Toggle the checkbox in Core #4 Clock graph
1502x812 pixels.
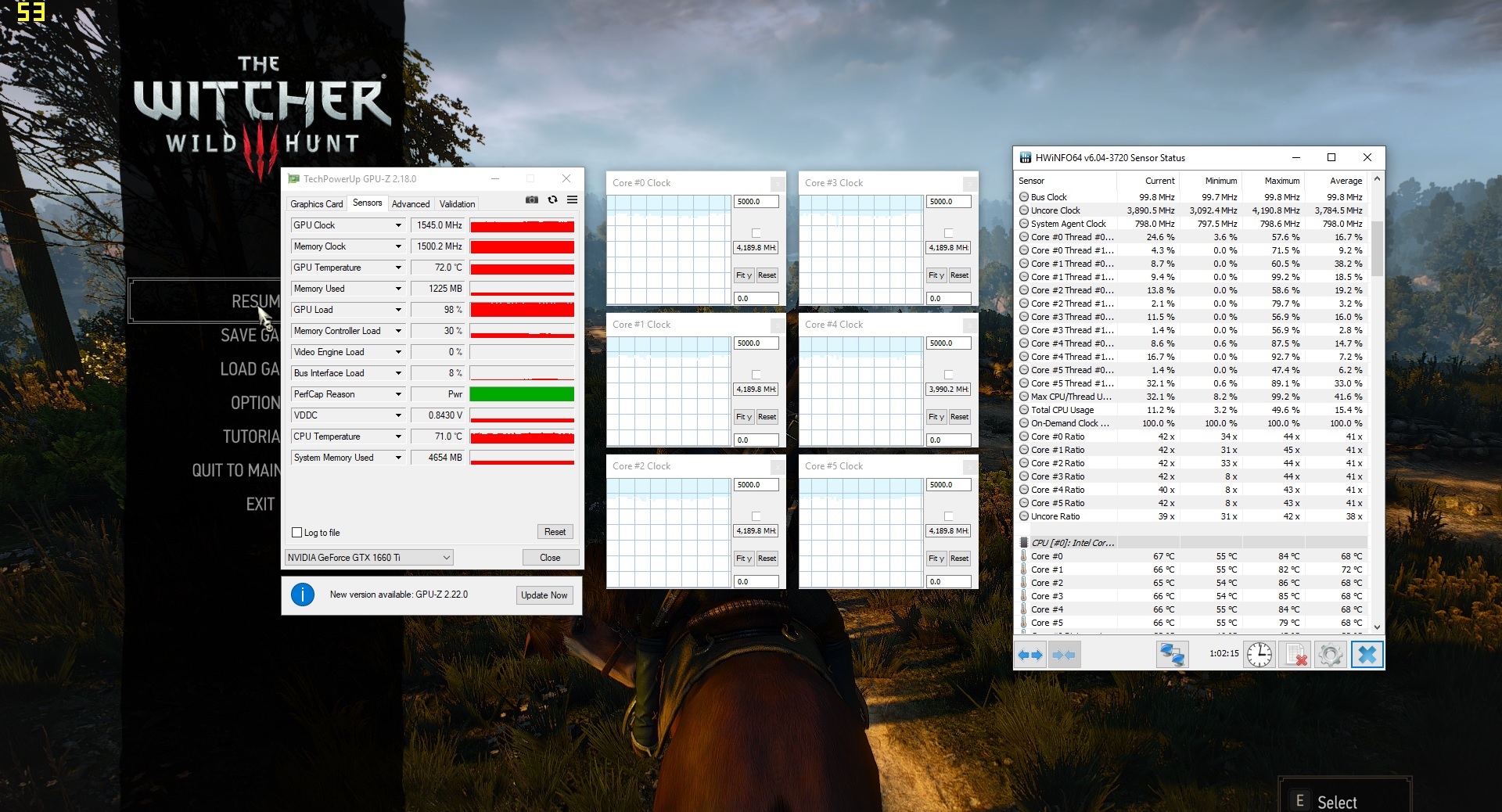click(x=948, y=375)
